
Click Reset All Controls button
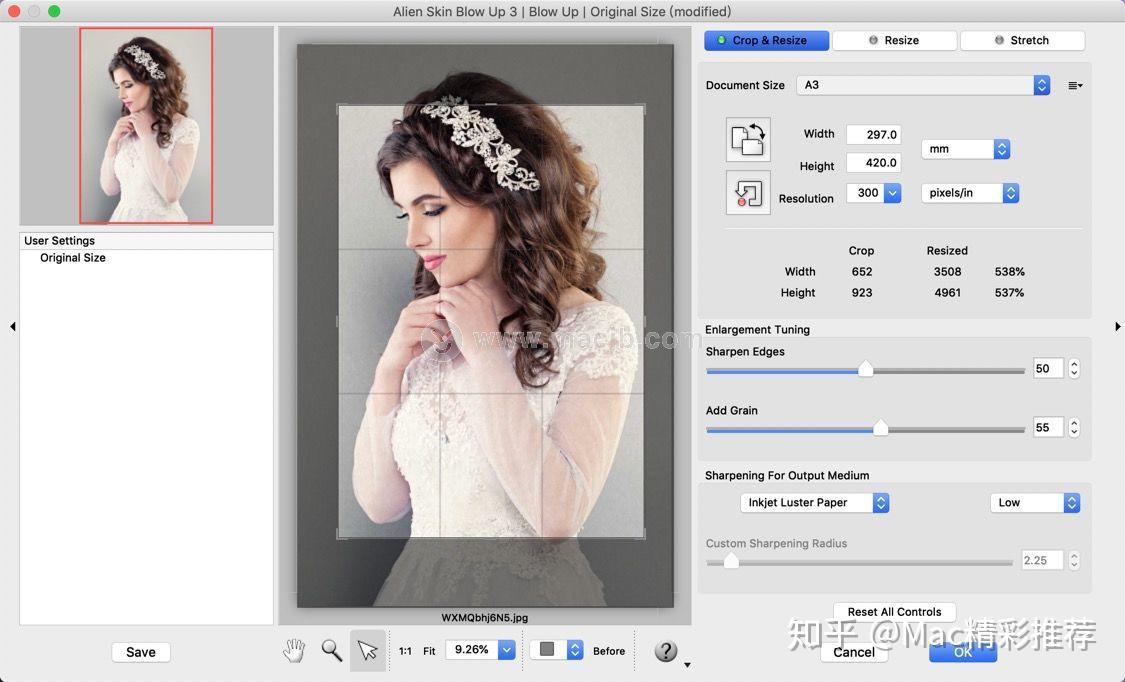coord(894,612)
